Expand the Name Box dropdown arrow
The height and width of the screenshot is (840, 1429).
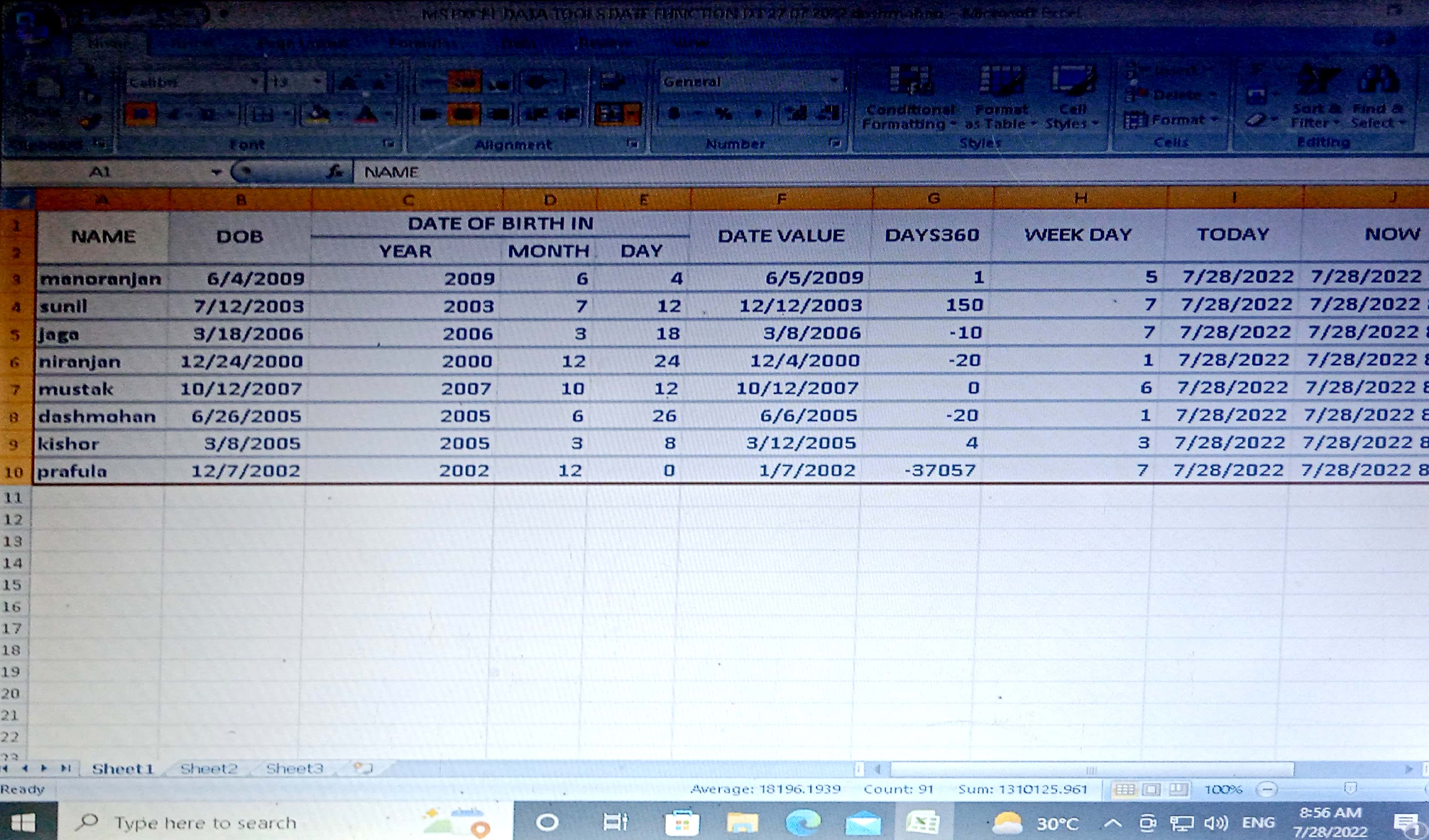click(x=216, y=172)
